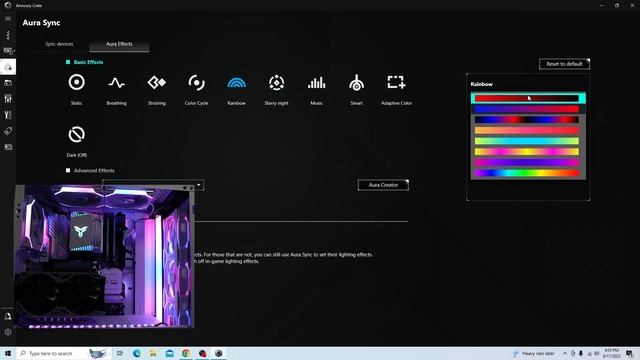Open the sidebar icon below Aura Sync
The width and height of the screenshot is (640, 360).
tap(8, 83)
